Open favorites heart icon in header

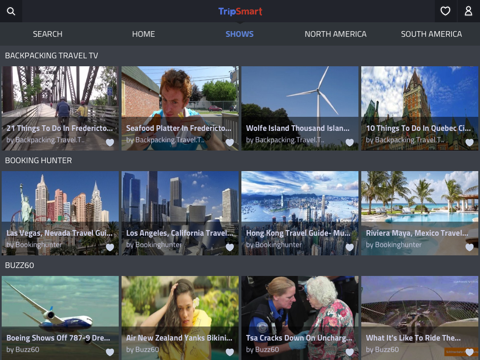tap(445, 11)
